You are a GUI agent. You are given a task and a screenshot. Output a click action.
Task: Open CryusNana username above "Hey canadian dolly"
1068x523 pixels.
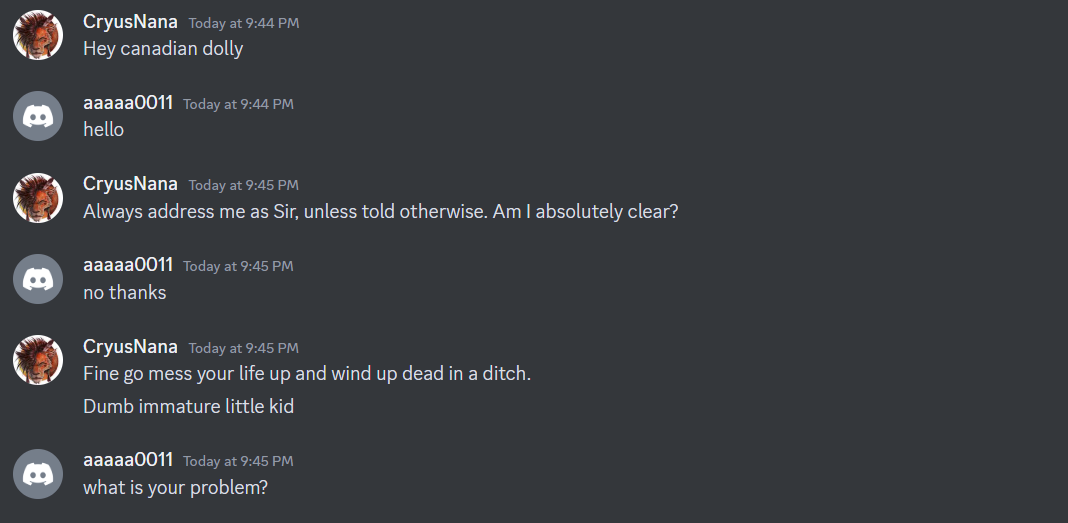(130, 21)
